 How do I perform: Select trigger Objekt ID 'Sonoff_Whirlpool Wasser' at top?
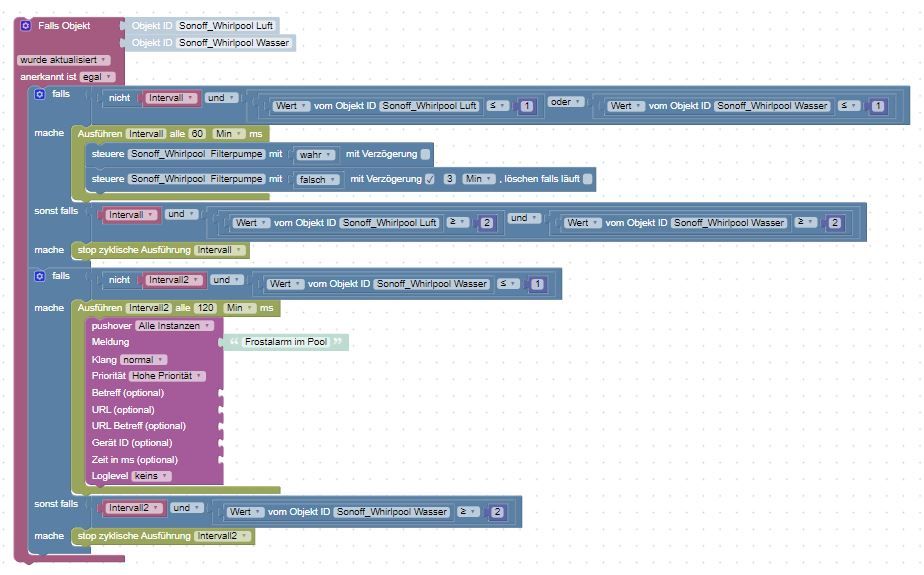tap(234, 43)
